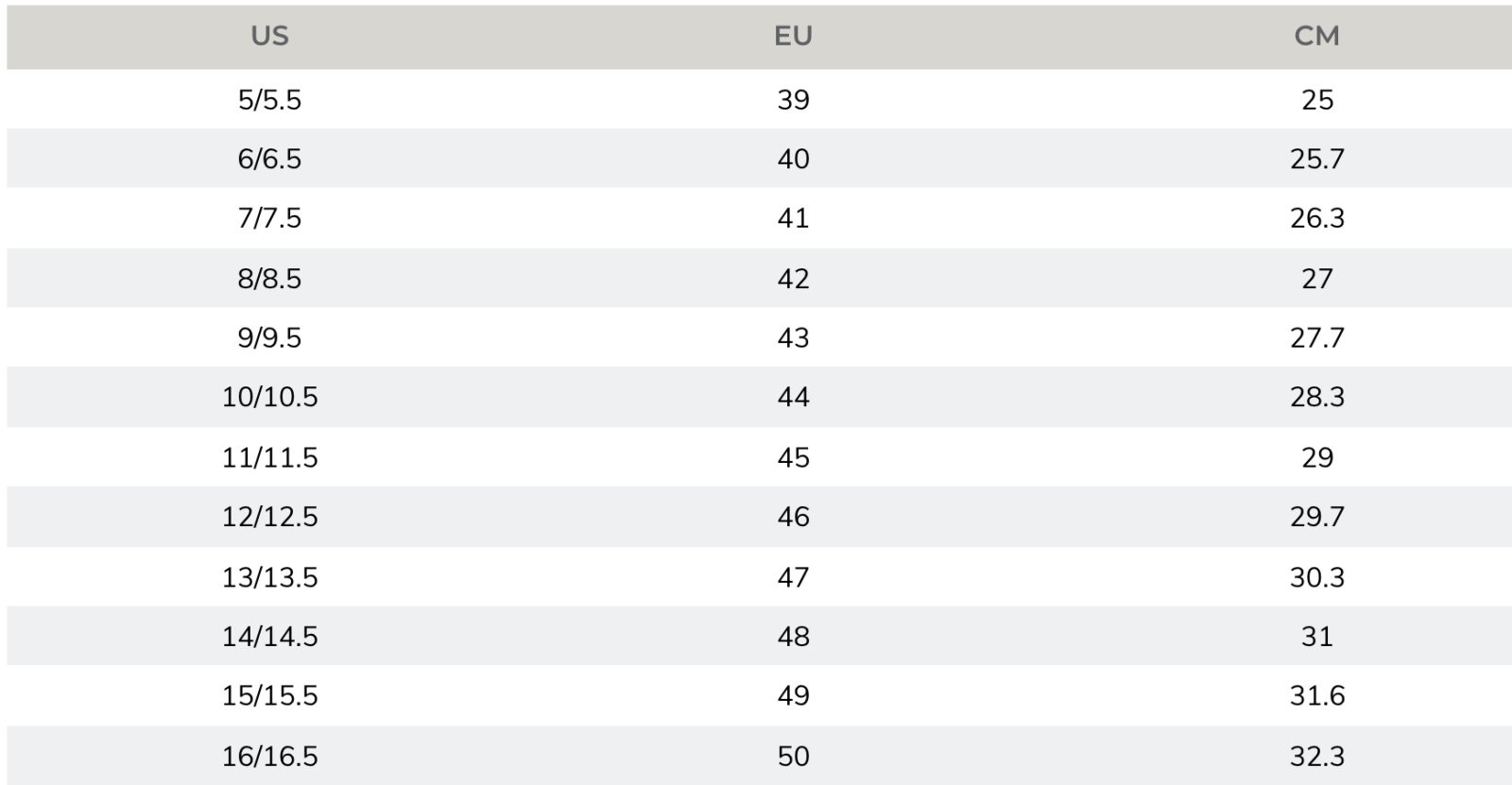Click the 26.3 CM value

(1316, 218)
